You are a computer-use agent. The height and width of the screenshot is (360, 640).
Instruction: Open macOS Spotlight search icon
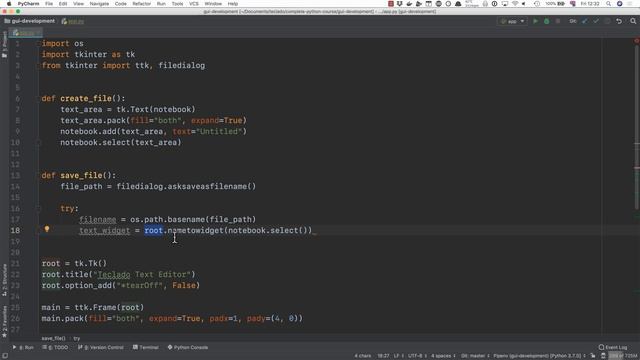[x=609, y=4]
